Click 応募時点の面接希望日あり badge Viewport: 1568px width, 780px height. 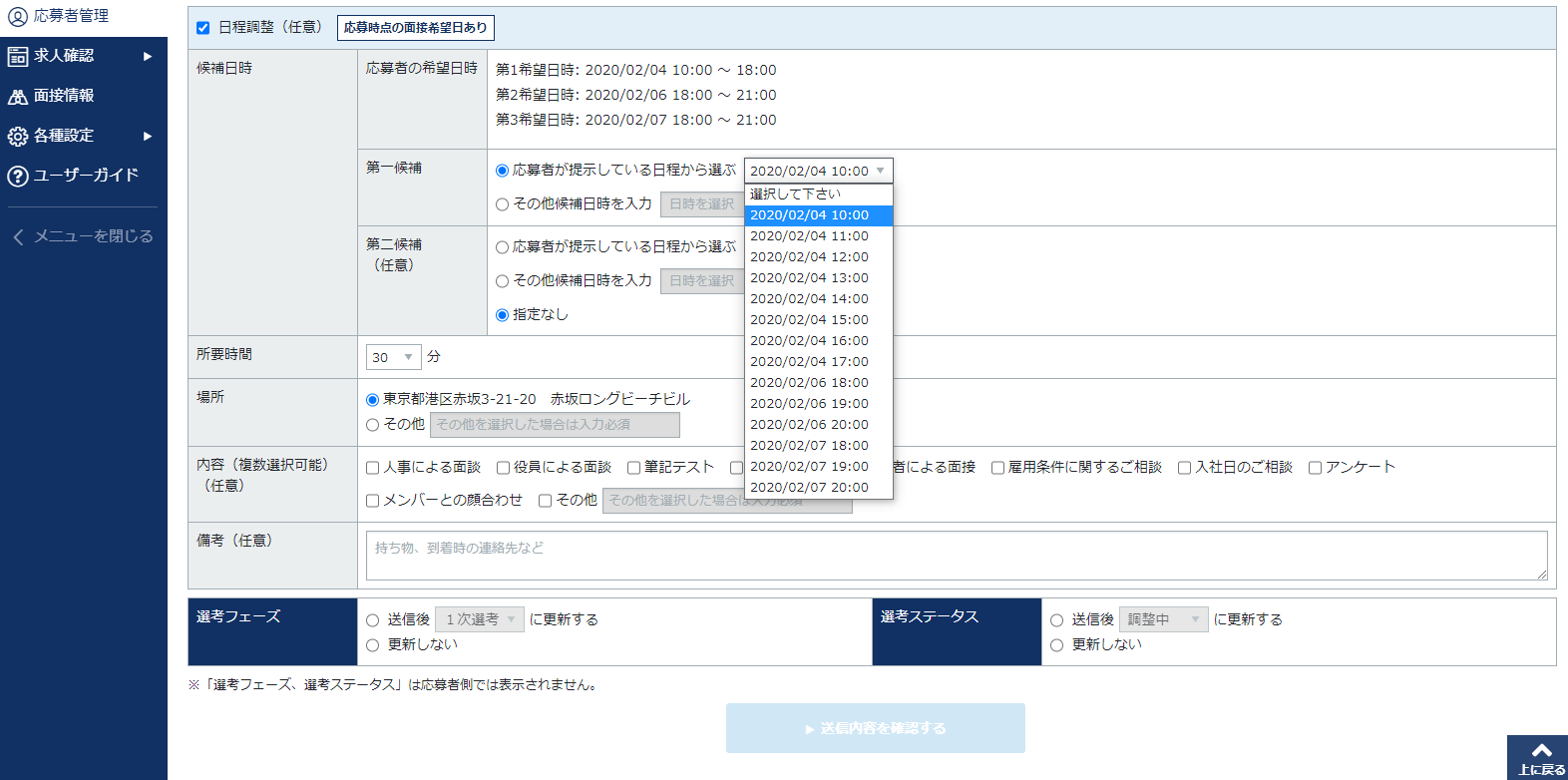click(x=416, y=28)
